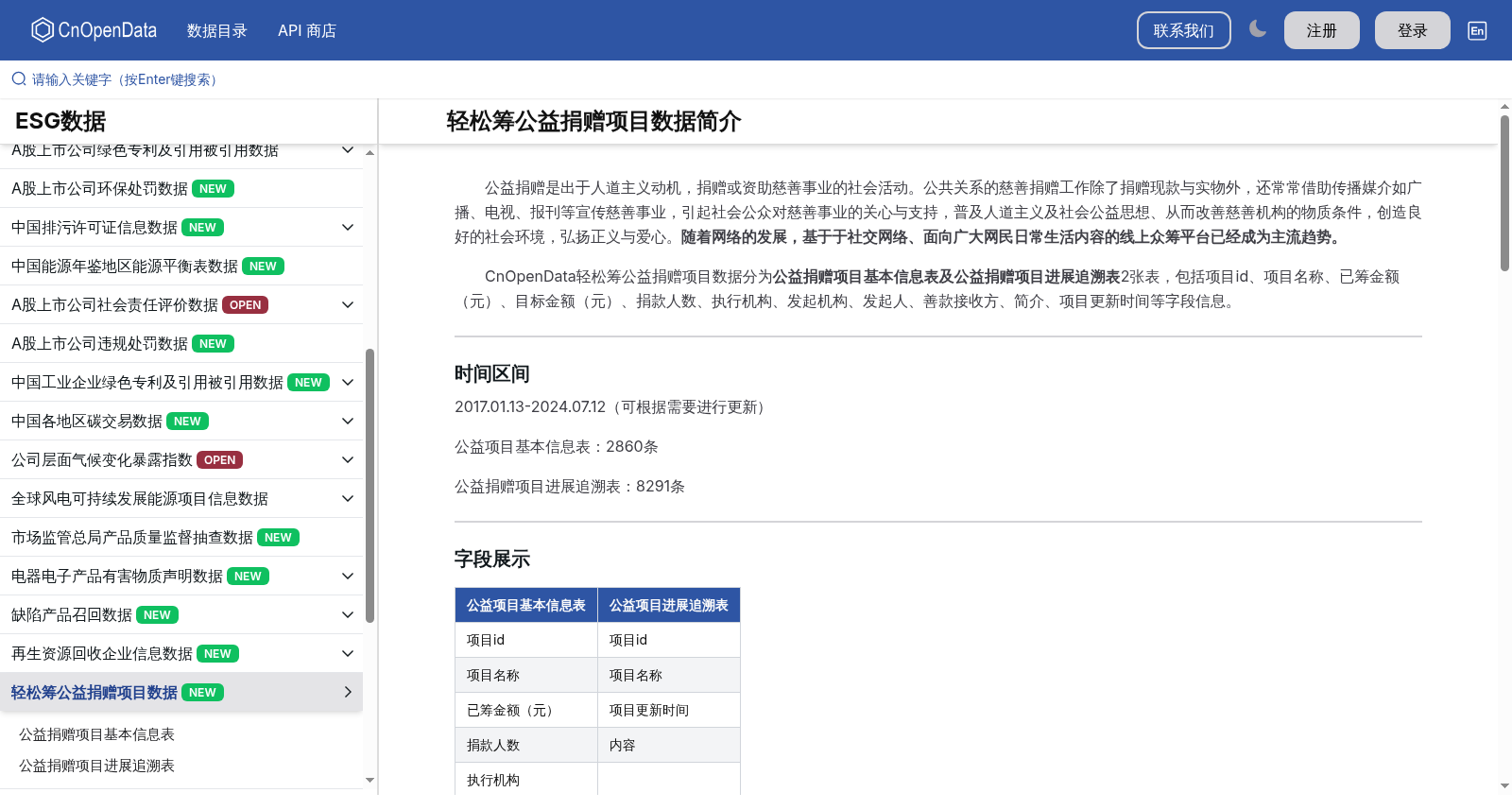Open 公益捐赠项目基本信息表 sub-item
Viewport: 1512px width, 810px height.
pyautogui.click(x=96, y=734)
